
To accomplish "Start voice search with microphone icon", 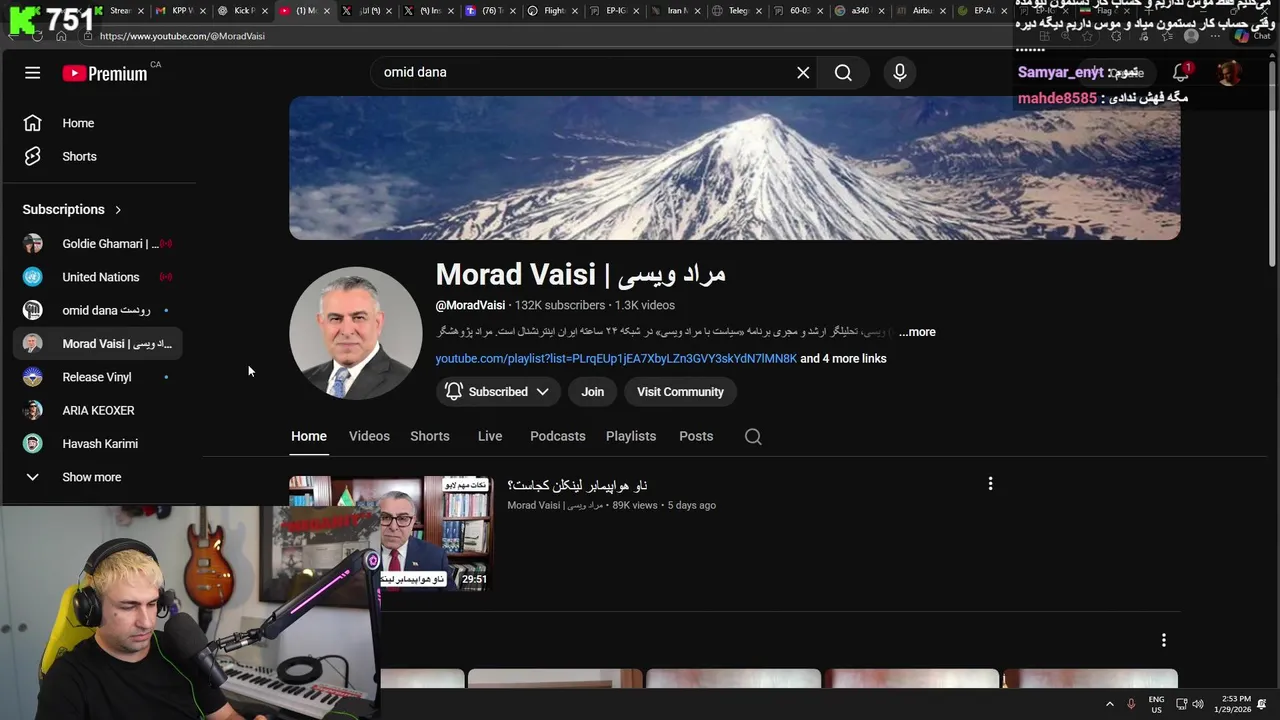I will (900, 72).
